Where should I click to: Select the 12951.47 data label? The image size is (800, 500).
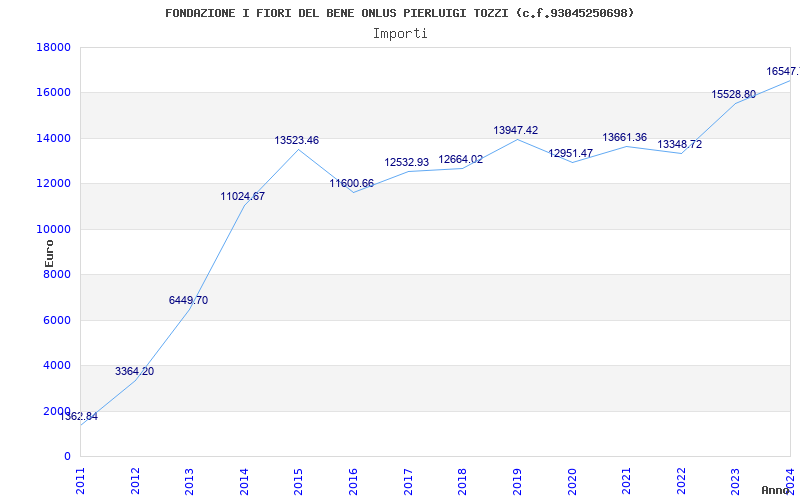[x=570, y=153]
